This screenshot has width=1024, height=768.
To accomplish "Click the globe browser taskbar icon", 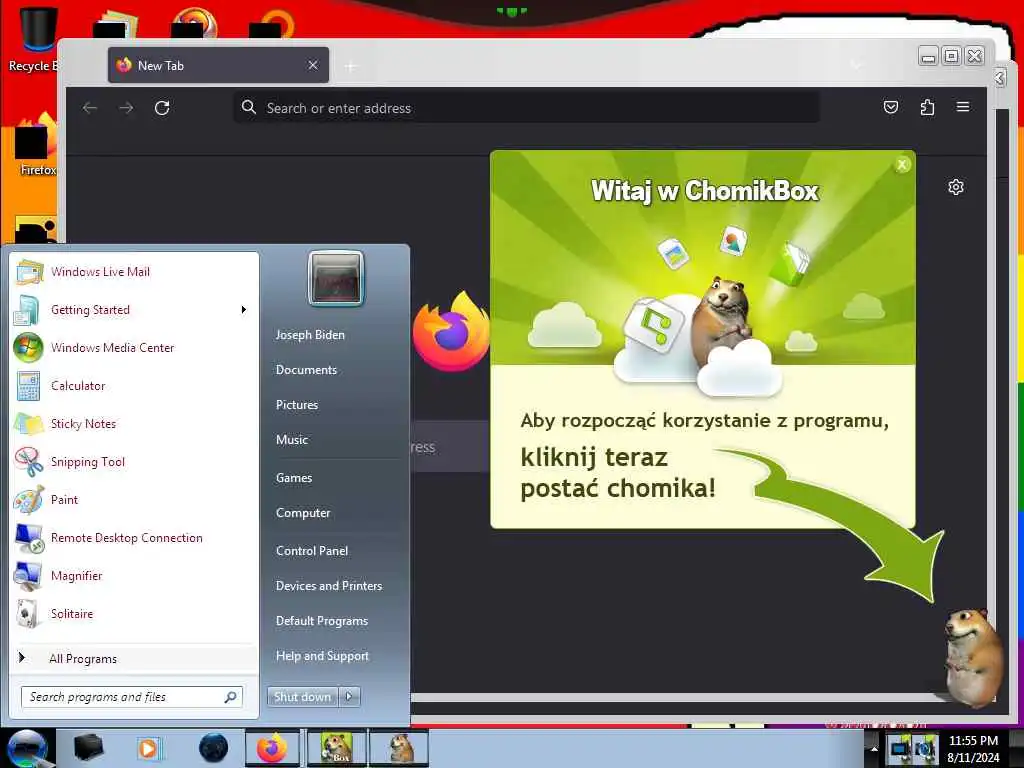I will [x=213, y=748].
